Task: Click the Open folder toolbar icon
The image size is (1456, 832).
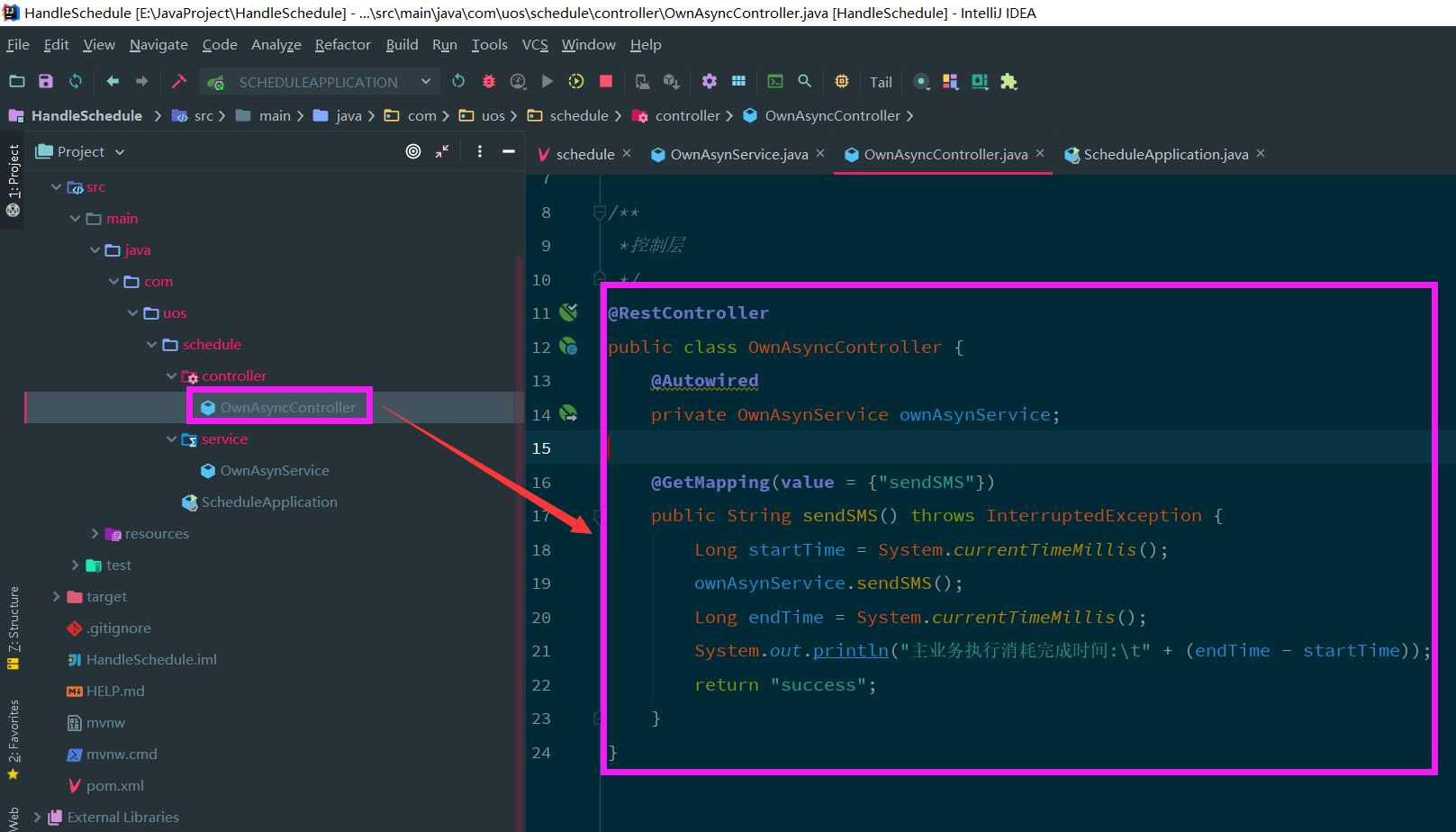Action: tap(17, 81)
